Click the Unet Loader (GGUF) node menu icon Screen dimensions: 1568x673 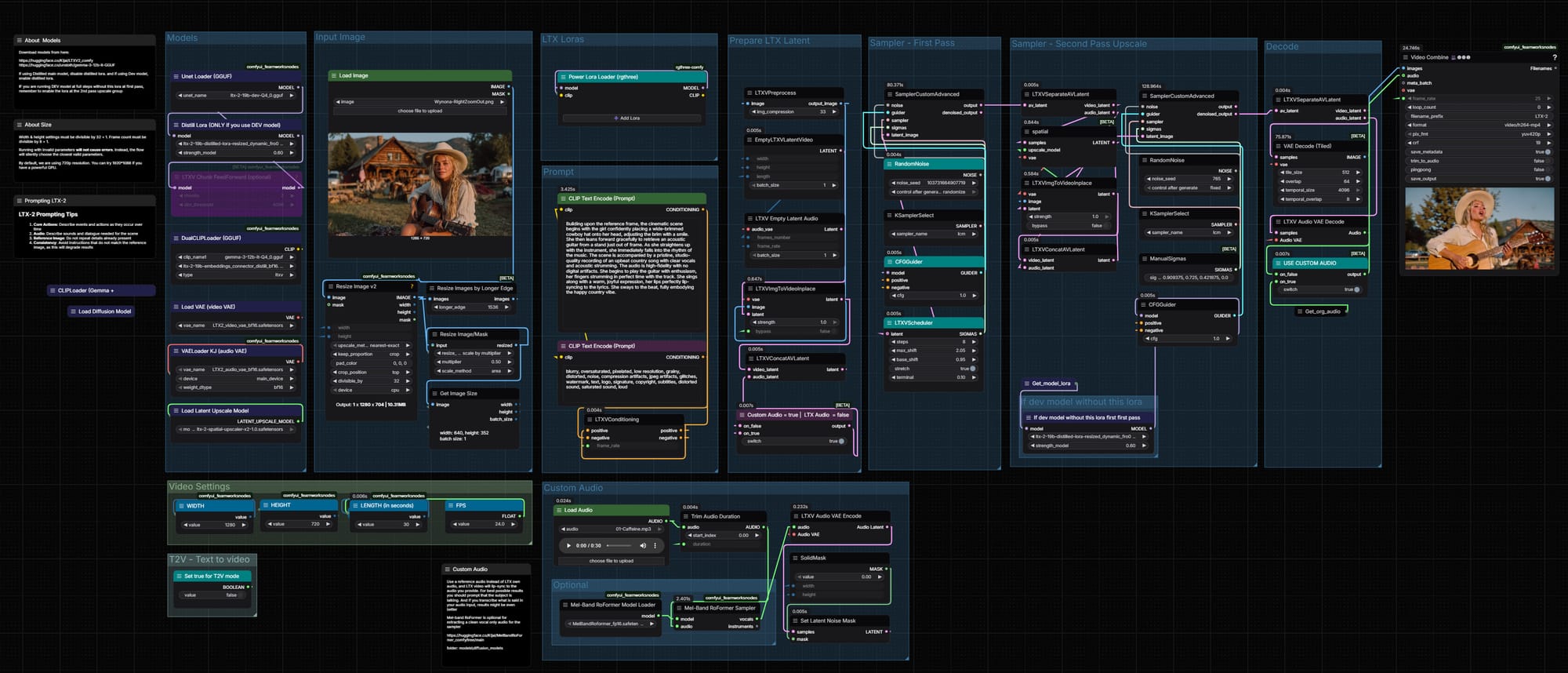pyautogui.click(x=176, y=77)
